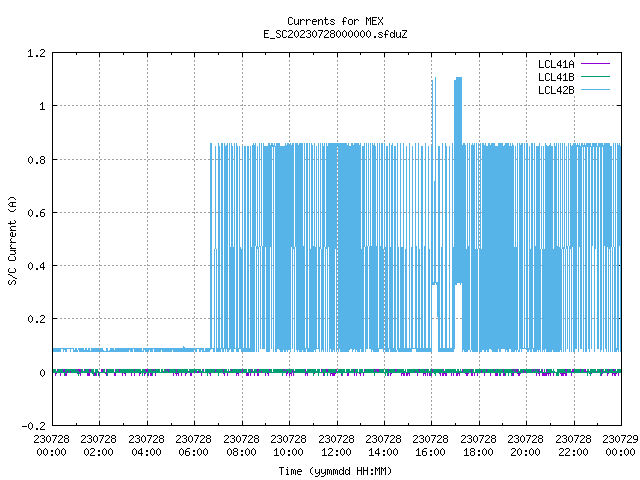This screenshot has height=480, width=640.
Task: Click the LCL41B legend label
Action: click(556, 77)
